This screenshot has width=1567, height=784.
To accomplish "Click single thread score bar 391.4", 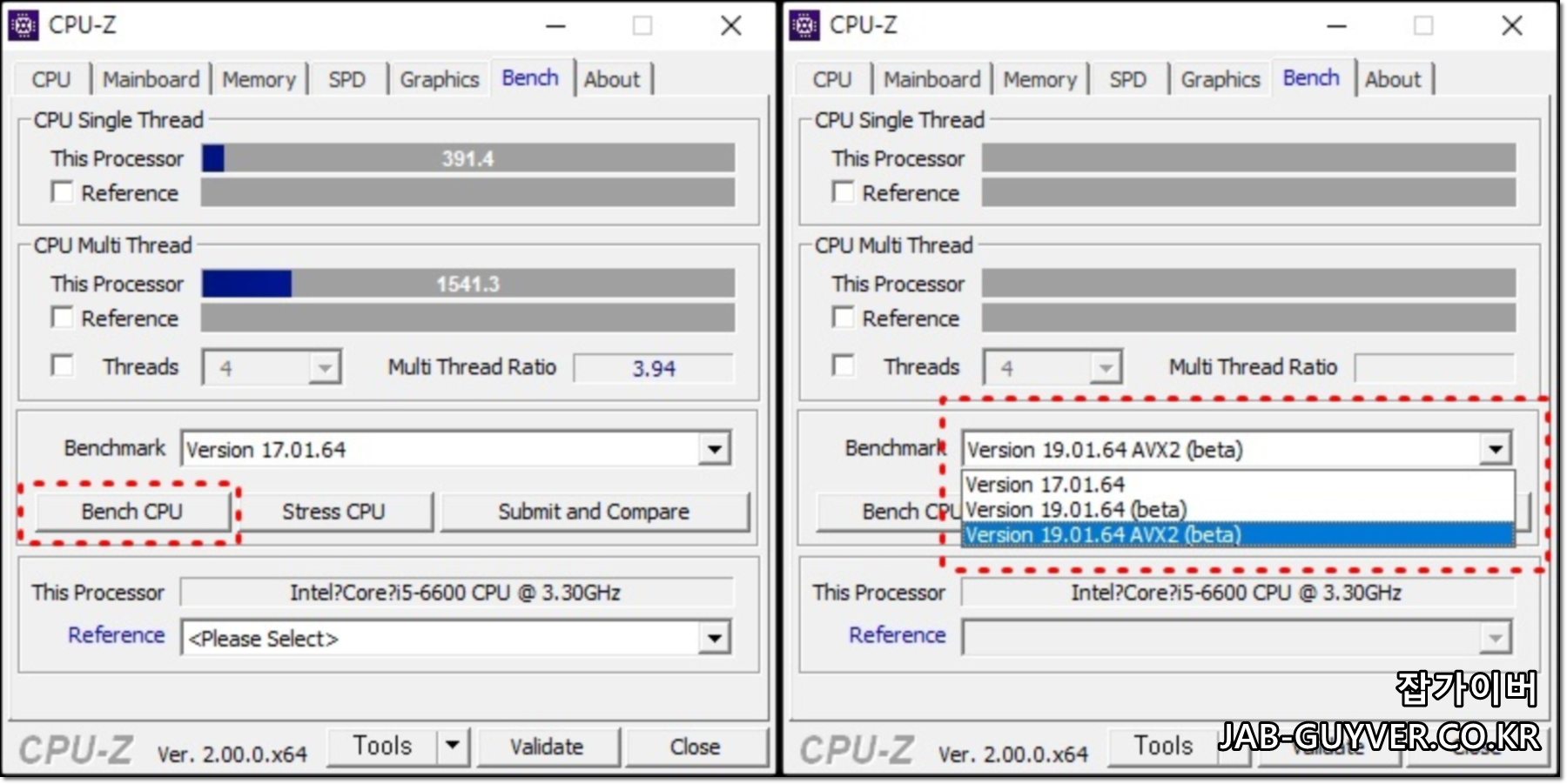I will point(467,158).
